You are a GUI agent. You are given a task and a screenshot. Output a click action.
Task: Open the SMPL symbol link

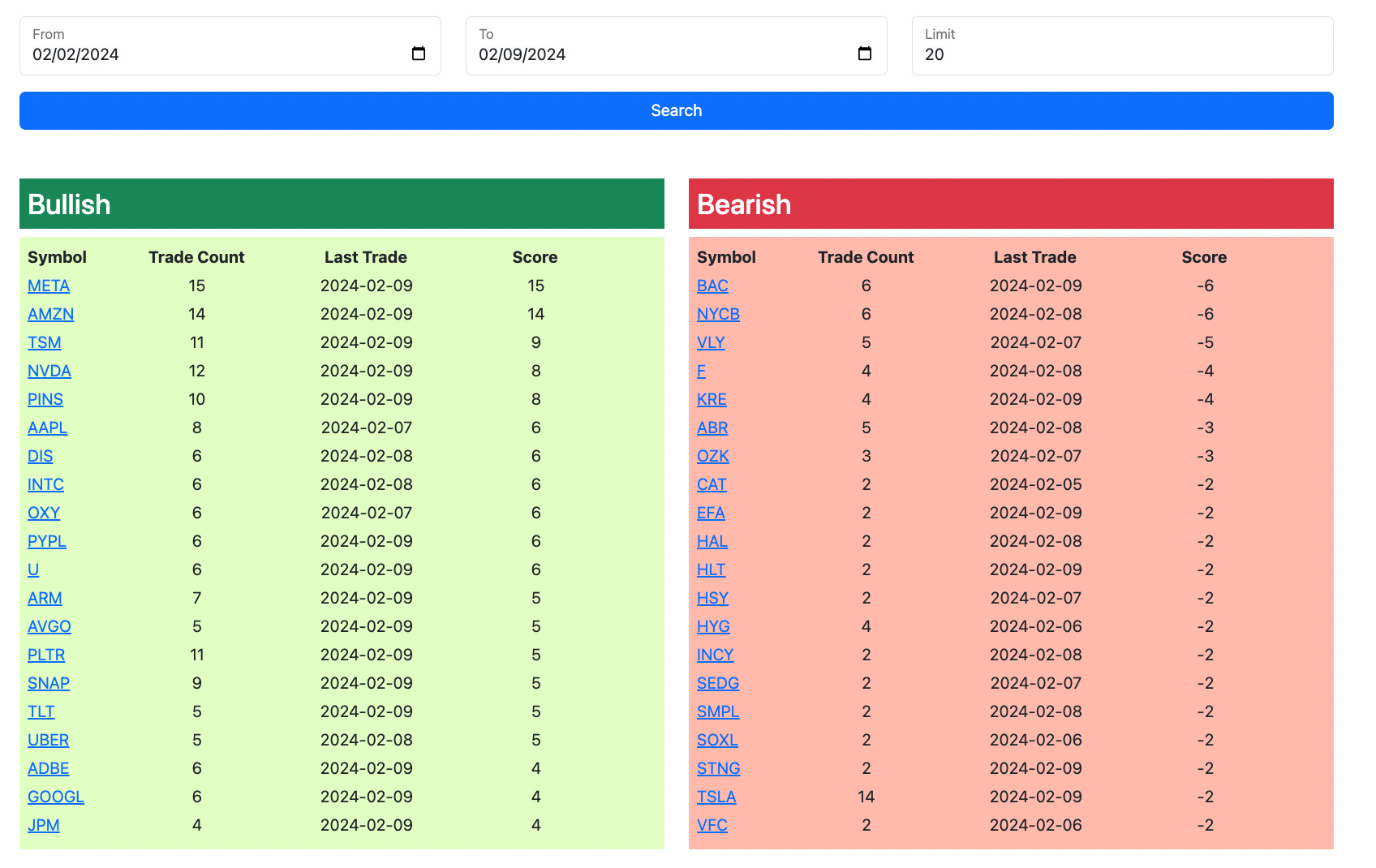tap(718, 711)
